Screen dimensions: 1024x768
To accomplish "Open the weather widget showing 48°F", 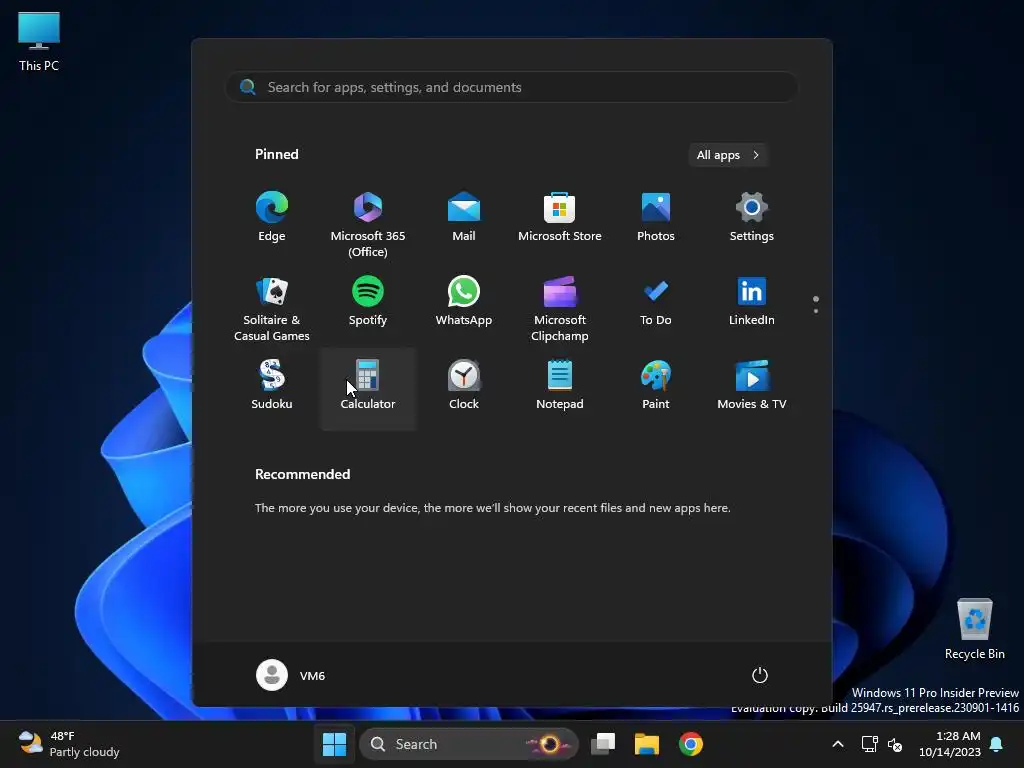I will 69,744.
